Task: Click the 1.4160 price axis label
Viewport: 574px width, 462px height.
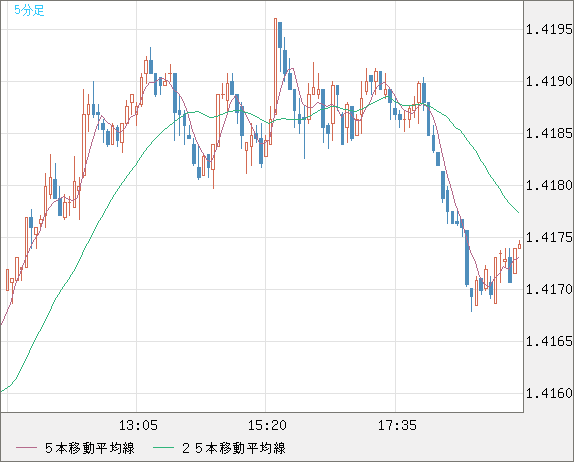Action: [x=548, y=393]
